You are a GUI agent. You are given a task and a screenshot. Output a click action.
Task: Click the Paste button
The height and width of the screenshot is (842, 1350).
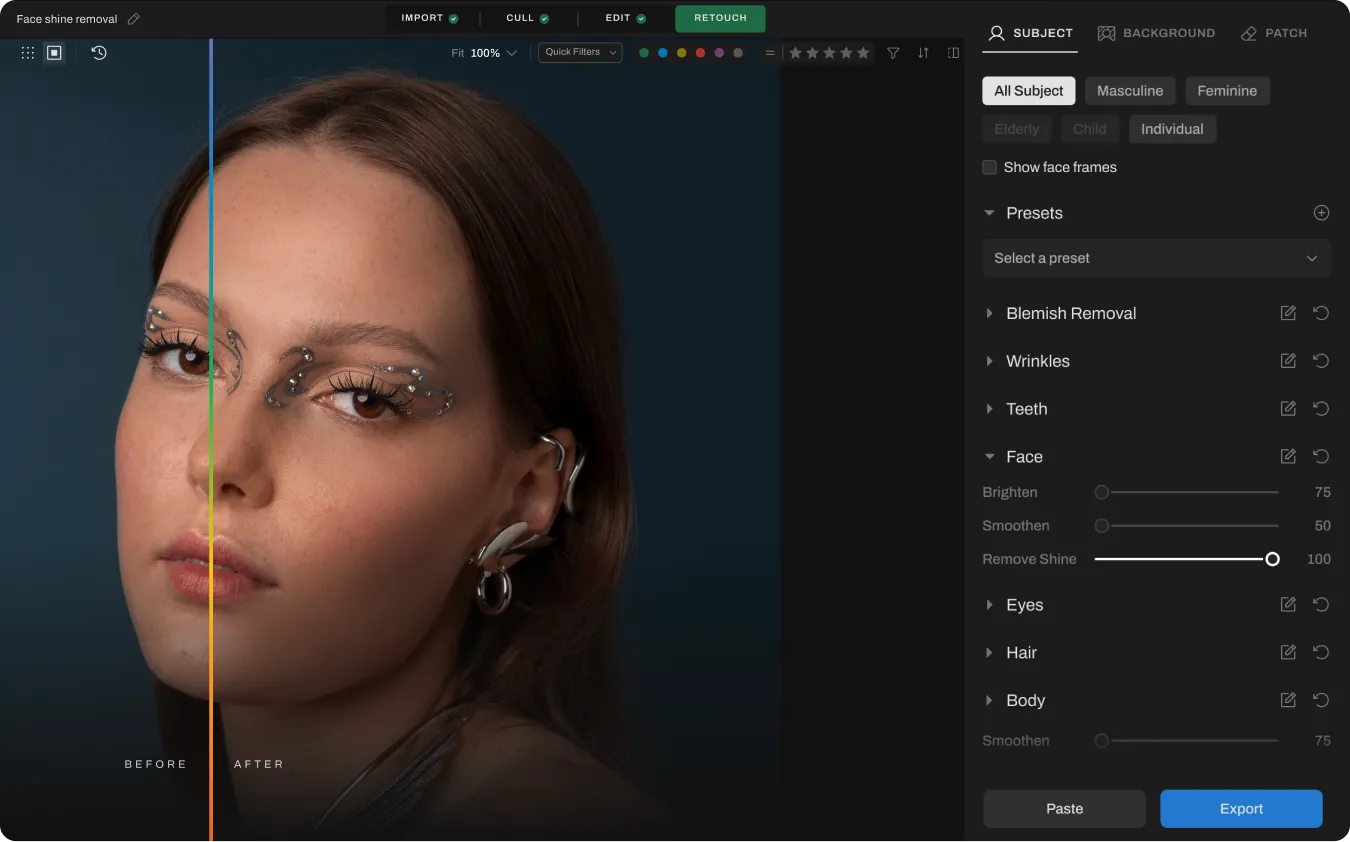[1064, 809]
